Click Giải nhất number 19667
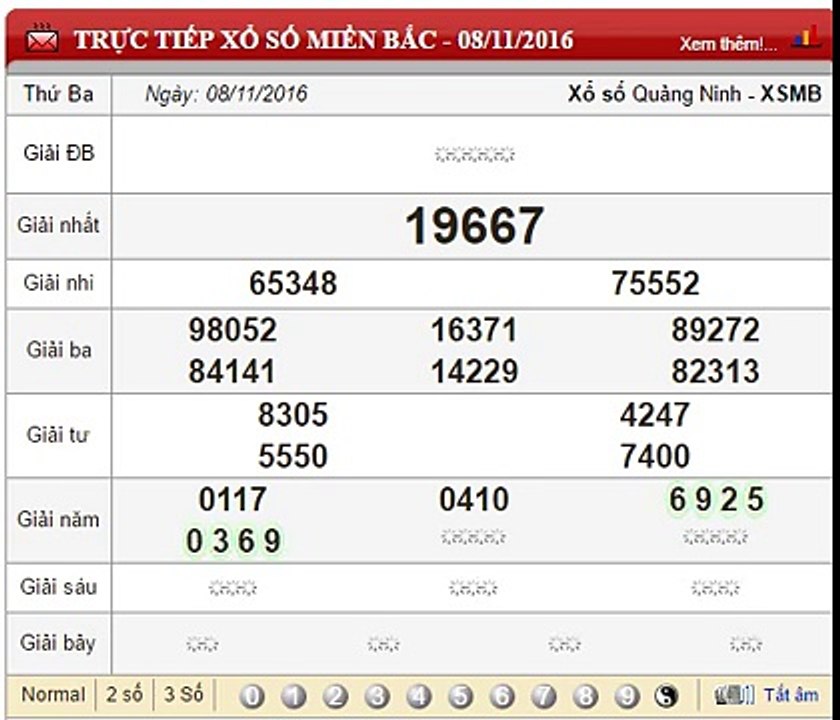Screen dimensions: 840x720 [475, 226]
